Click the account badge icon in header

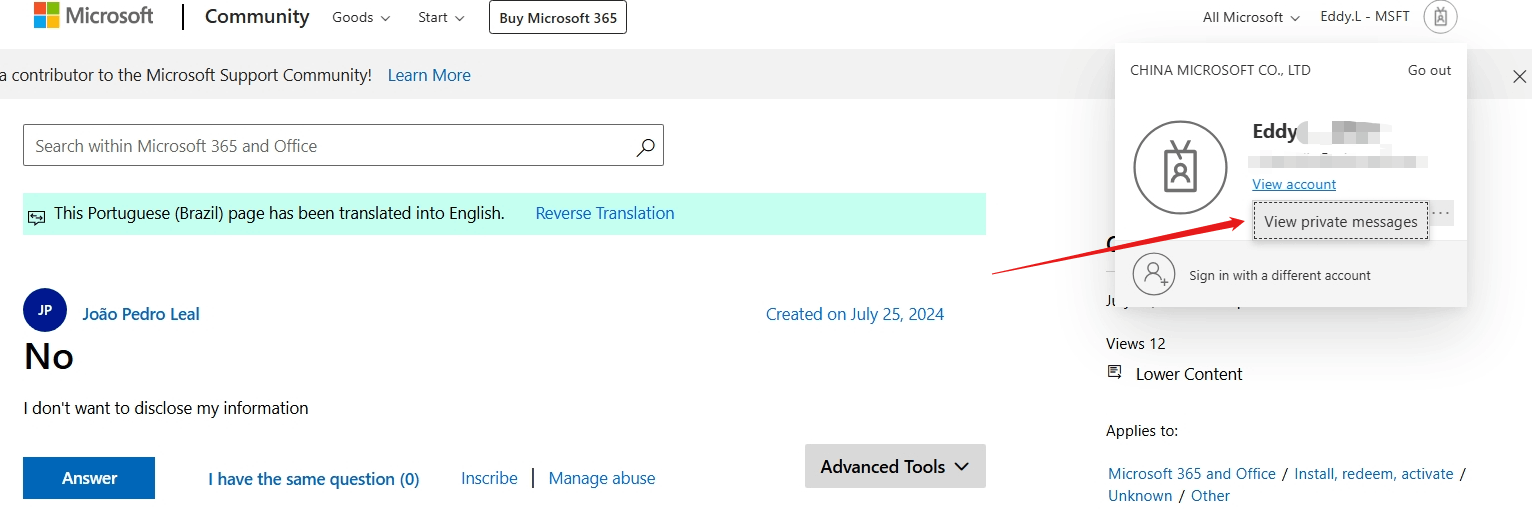tap(1441, 17)
